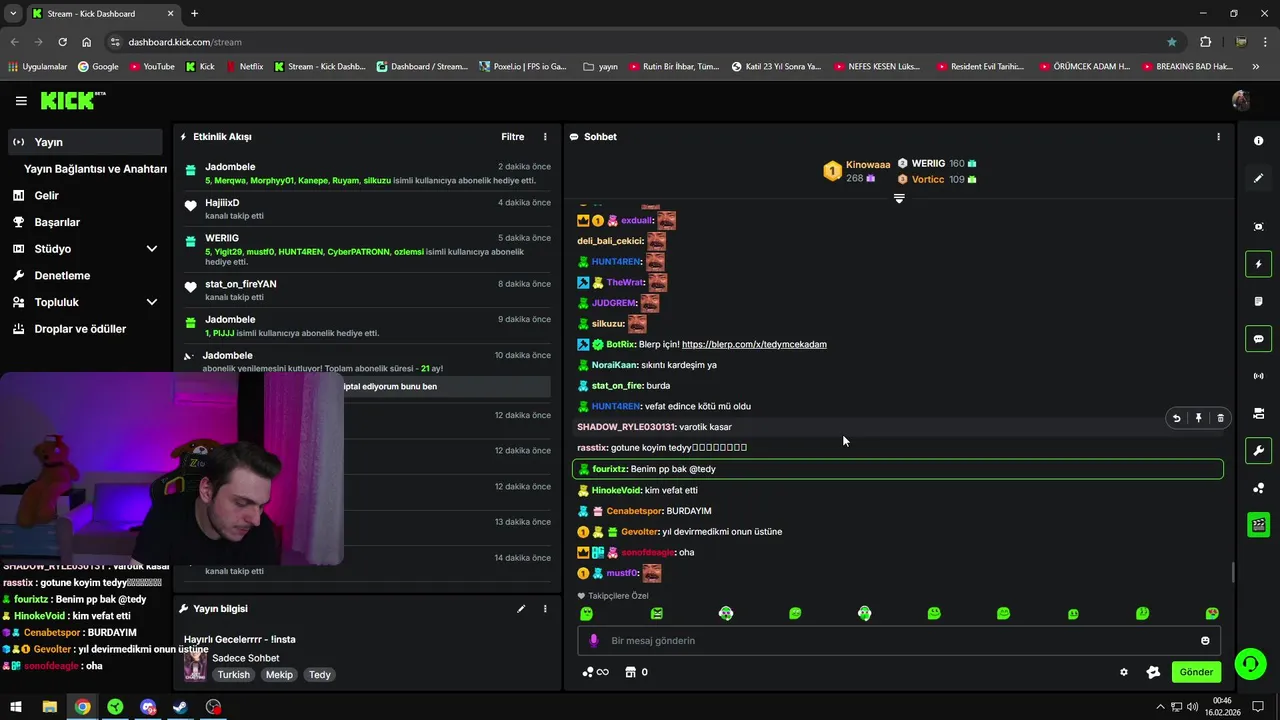Select the heart-eyes green emote
The image size is (1280, 720).
coord(1212,613)
